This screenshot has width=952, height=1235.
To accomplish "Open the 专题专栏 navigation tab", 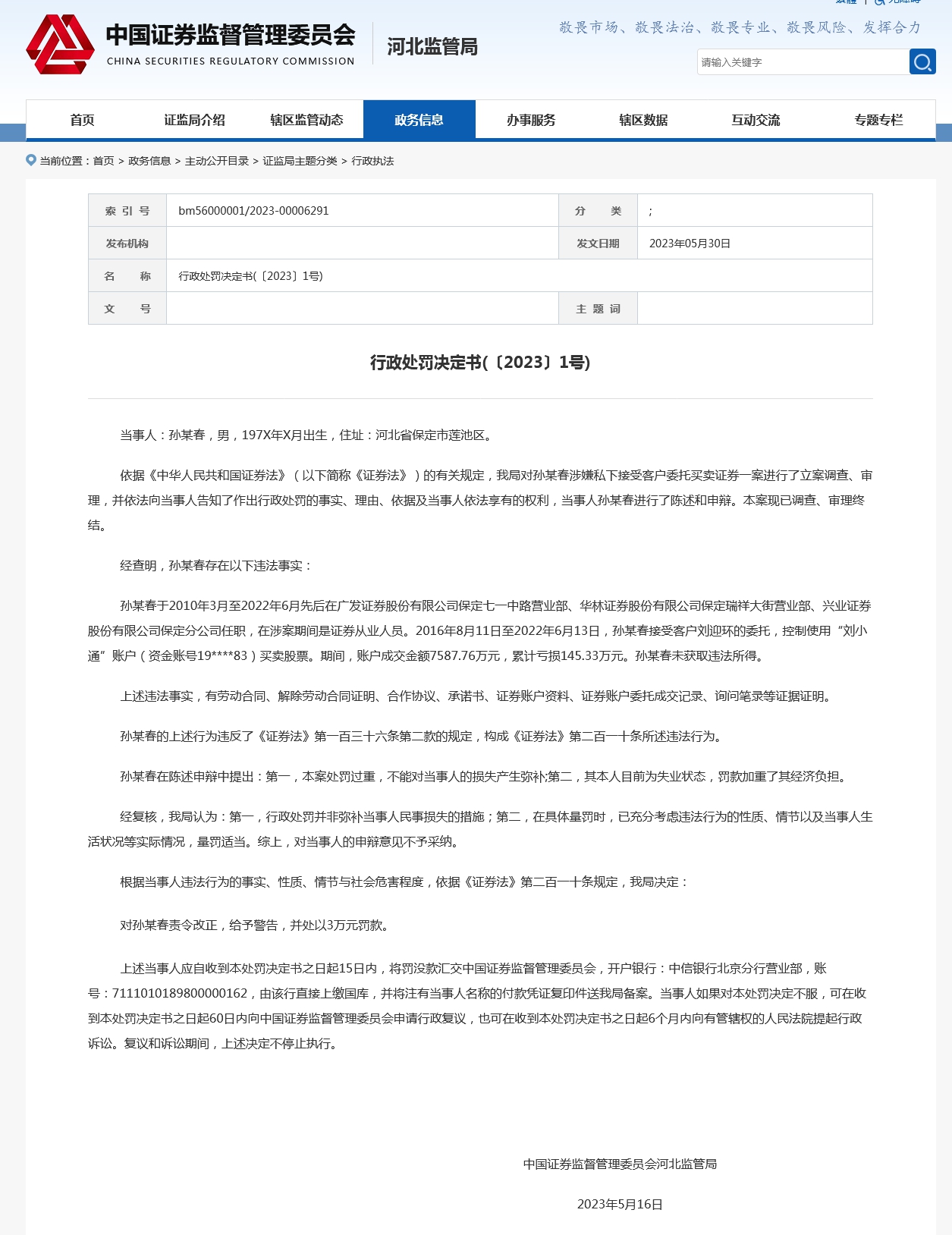I will coord(878,120).
